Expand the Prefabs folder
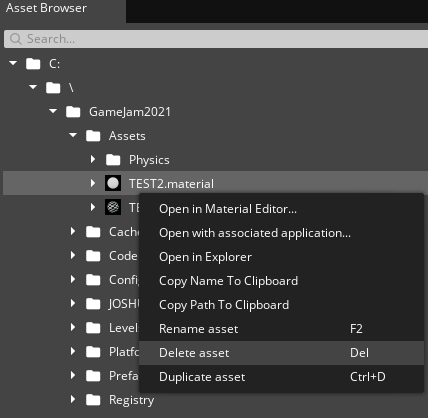The image size is (428, 418). 73,375
